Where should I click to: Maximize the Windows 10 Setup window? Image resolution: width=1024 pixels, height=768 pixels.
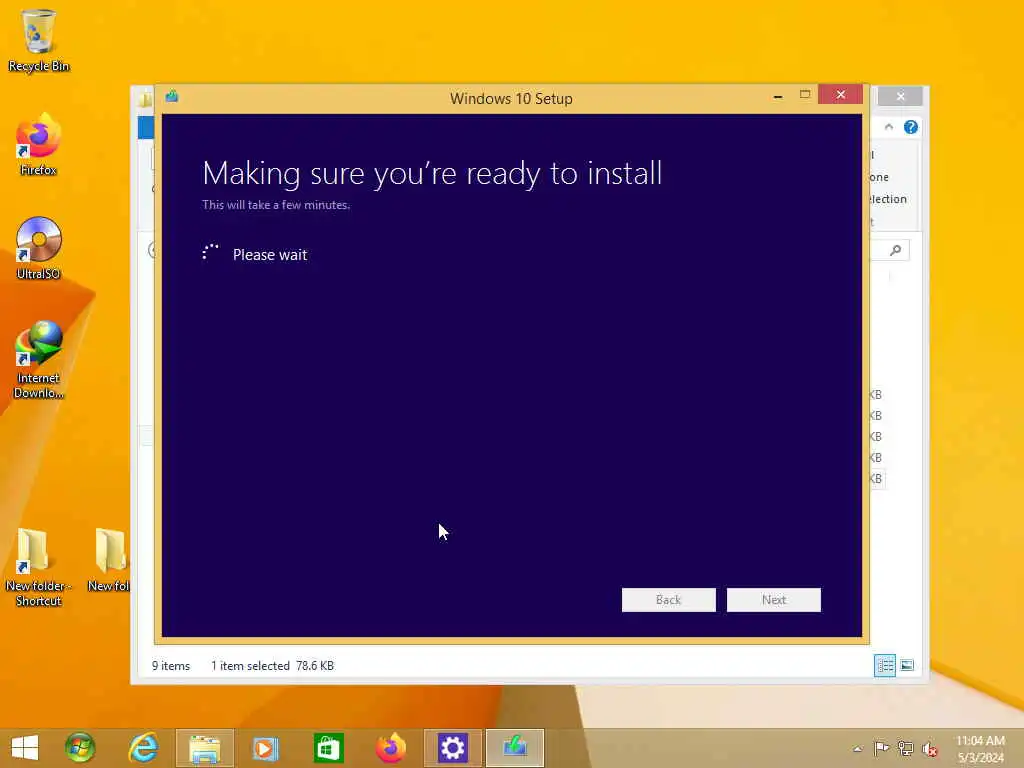coord(805,95)
